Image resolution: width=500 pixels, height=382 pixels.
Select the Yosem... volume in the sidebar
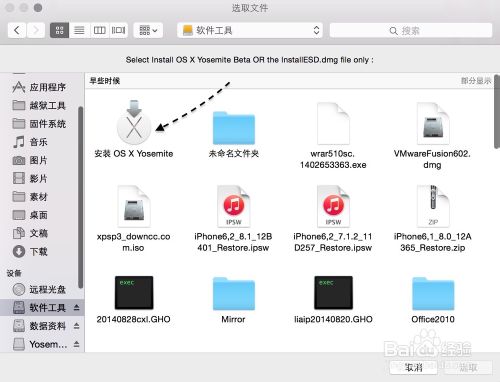(x=39, y=344)
